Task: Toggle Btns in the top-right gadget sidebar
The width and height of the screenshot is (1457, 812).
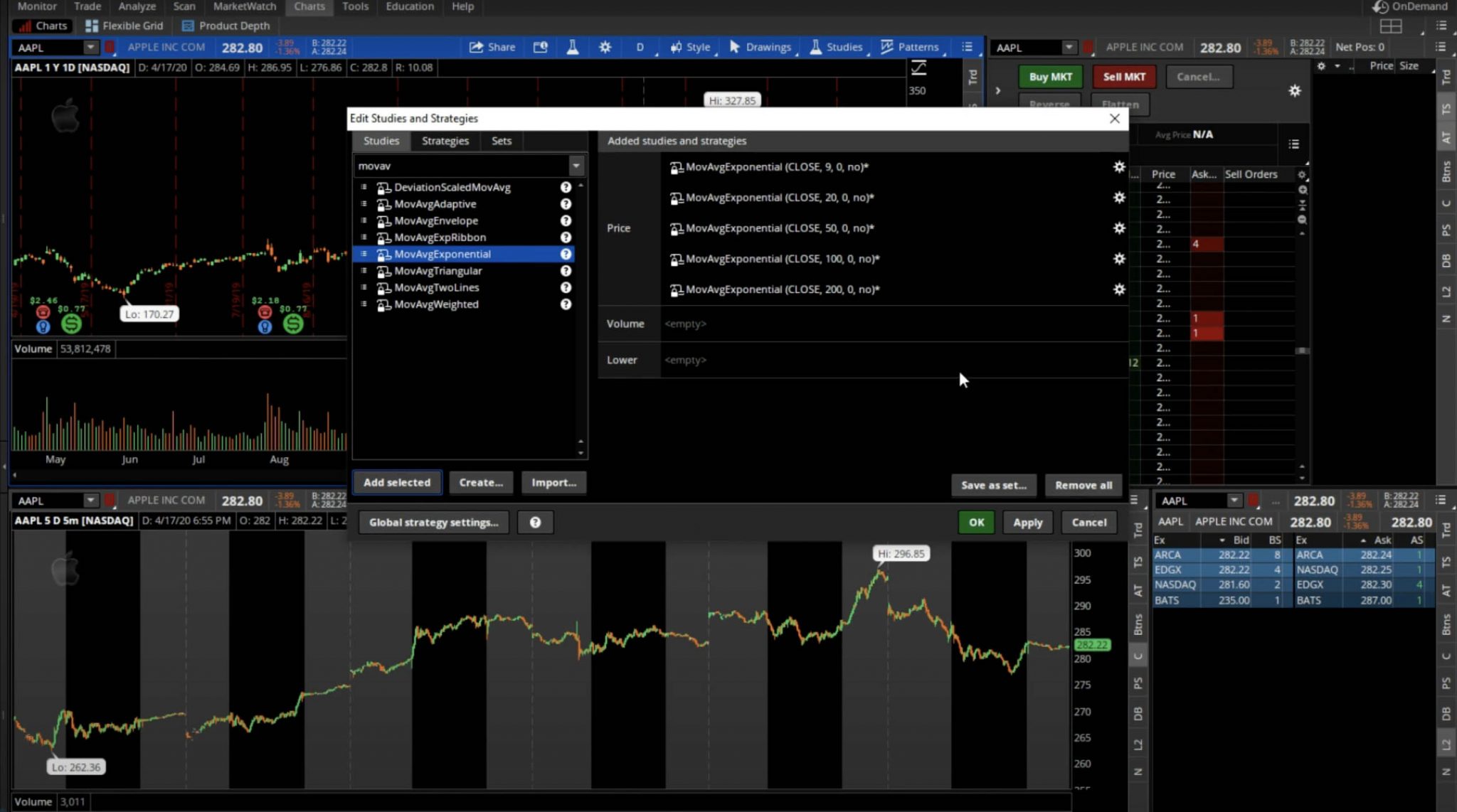Action: (1446, 171)
